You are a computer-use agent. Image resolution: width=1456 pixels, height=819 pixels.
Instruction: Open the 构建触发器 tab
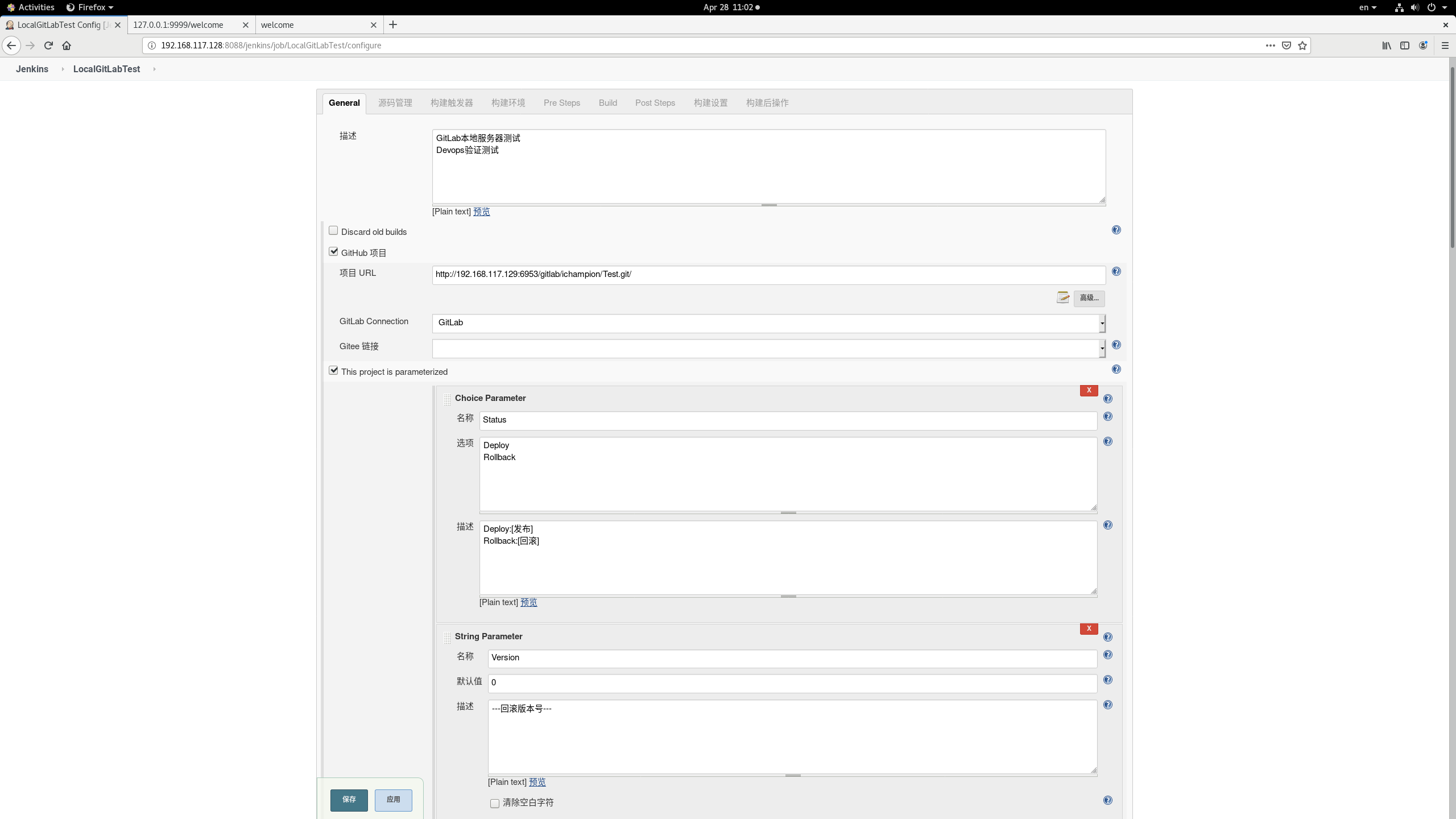pos(451,102)
